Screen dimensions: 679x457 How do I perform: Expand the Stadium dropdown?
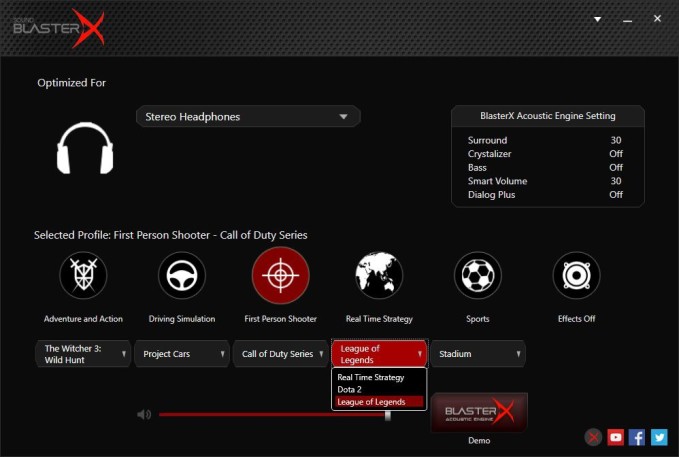coord(478,354)
